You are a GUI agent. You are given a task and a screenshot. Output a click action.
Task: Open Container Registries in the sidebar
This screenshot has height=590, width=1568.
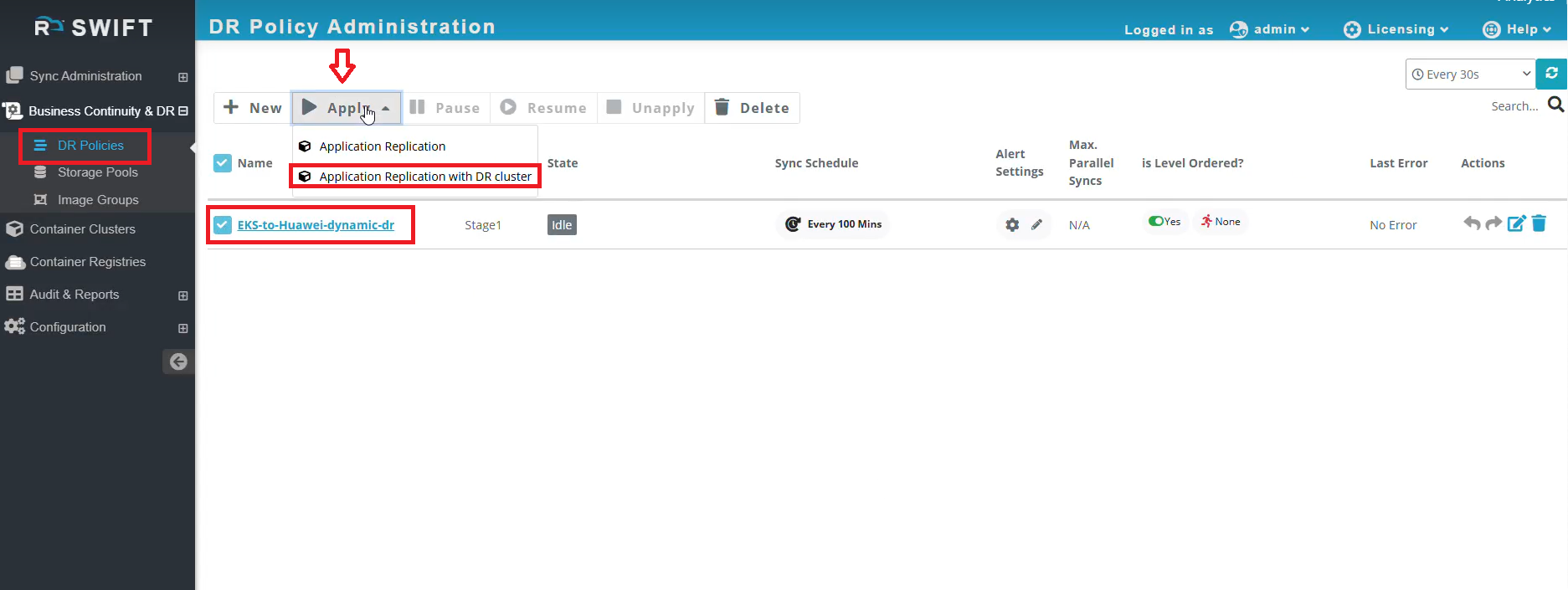coord(87,262)
